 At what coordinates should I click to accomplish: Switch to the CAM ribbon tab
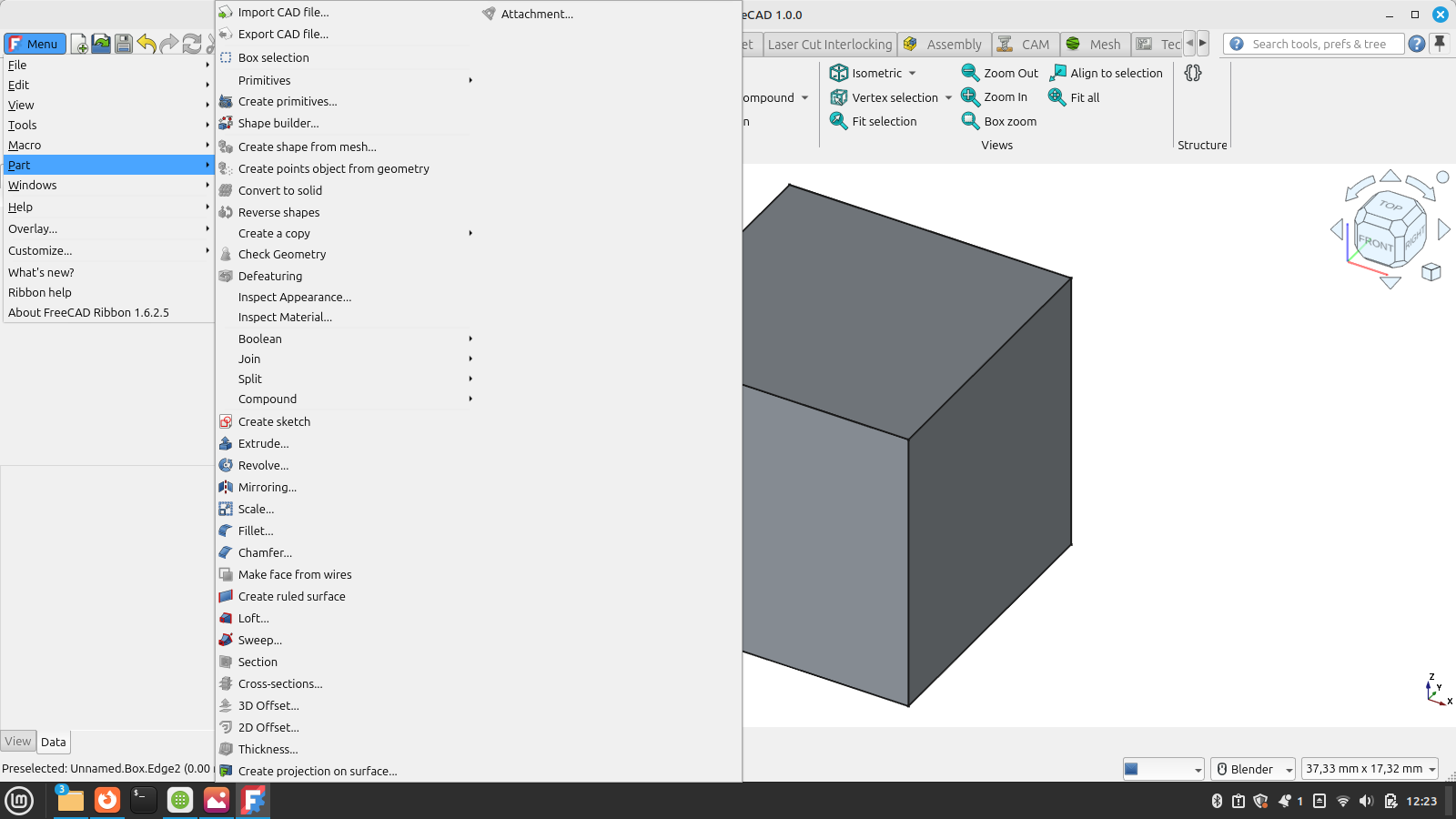coord(1026,44)
